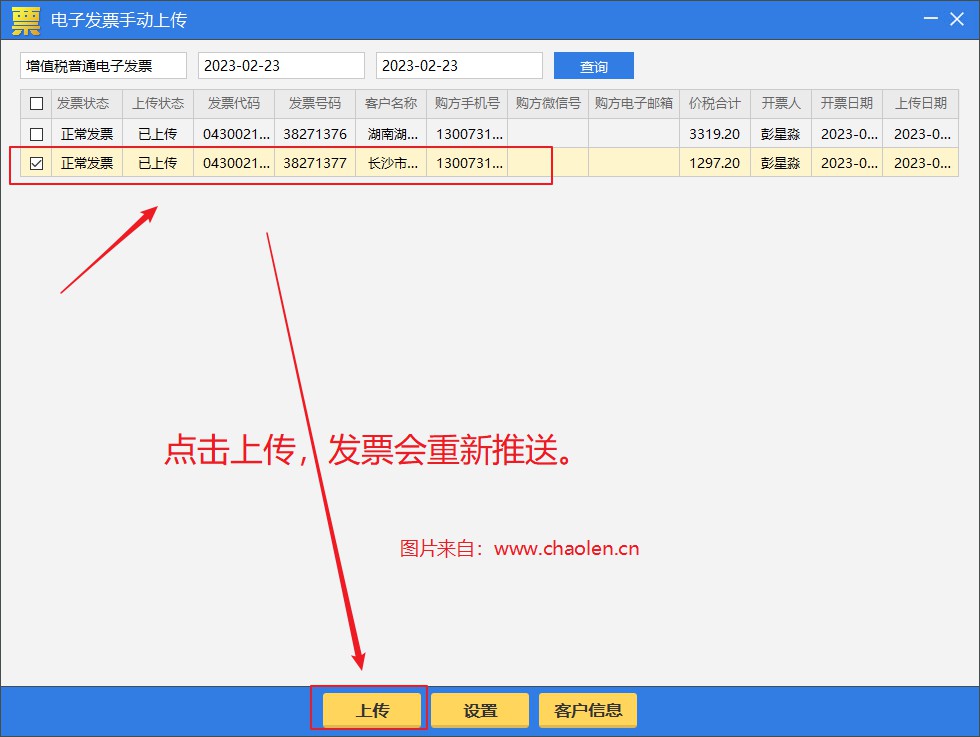Viewport: 980px width, 737px height.
Task: Click the 发票号码 column header
Action: click(315, 103)
